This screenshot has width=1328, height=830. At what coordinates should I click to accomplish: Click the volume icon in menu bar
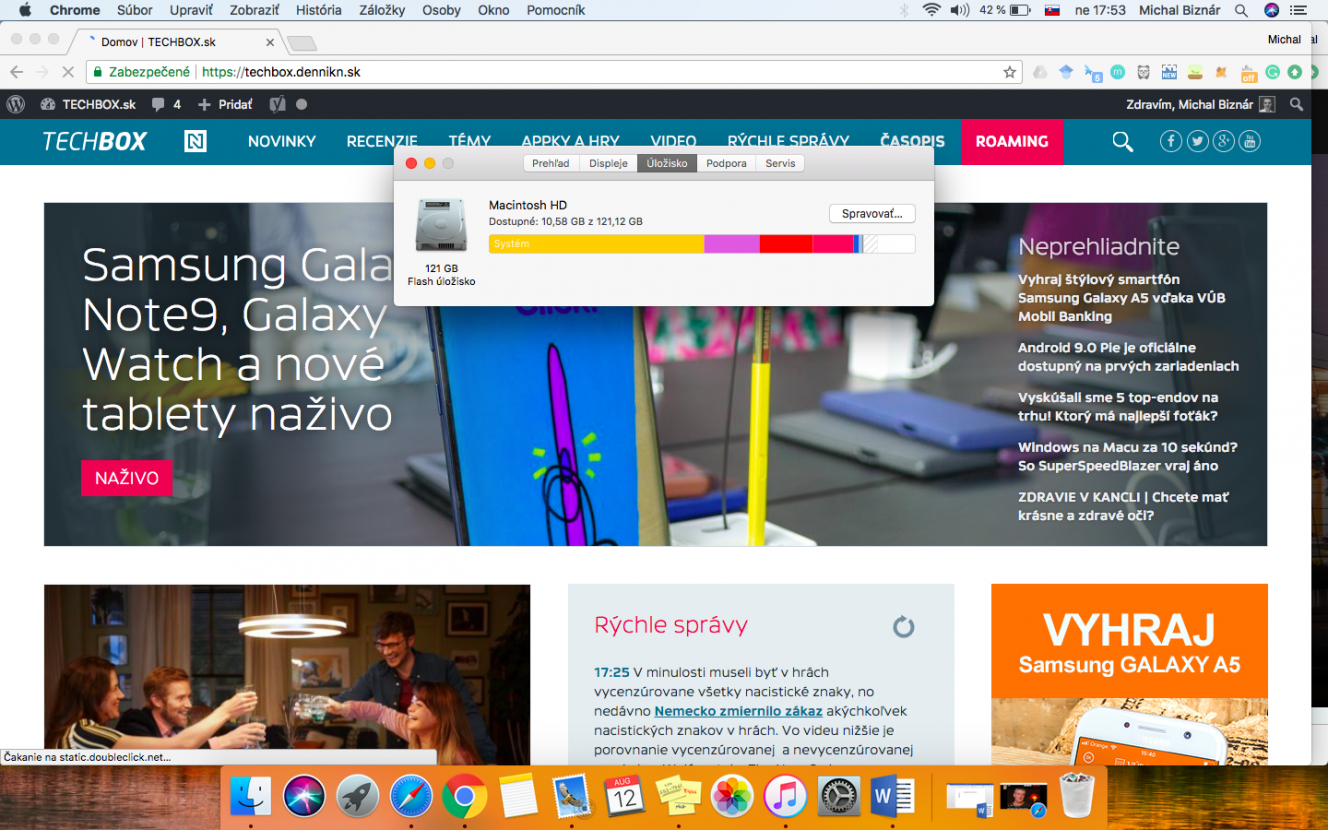959,10
